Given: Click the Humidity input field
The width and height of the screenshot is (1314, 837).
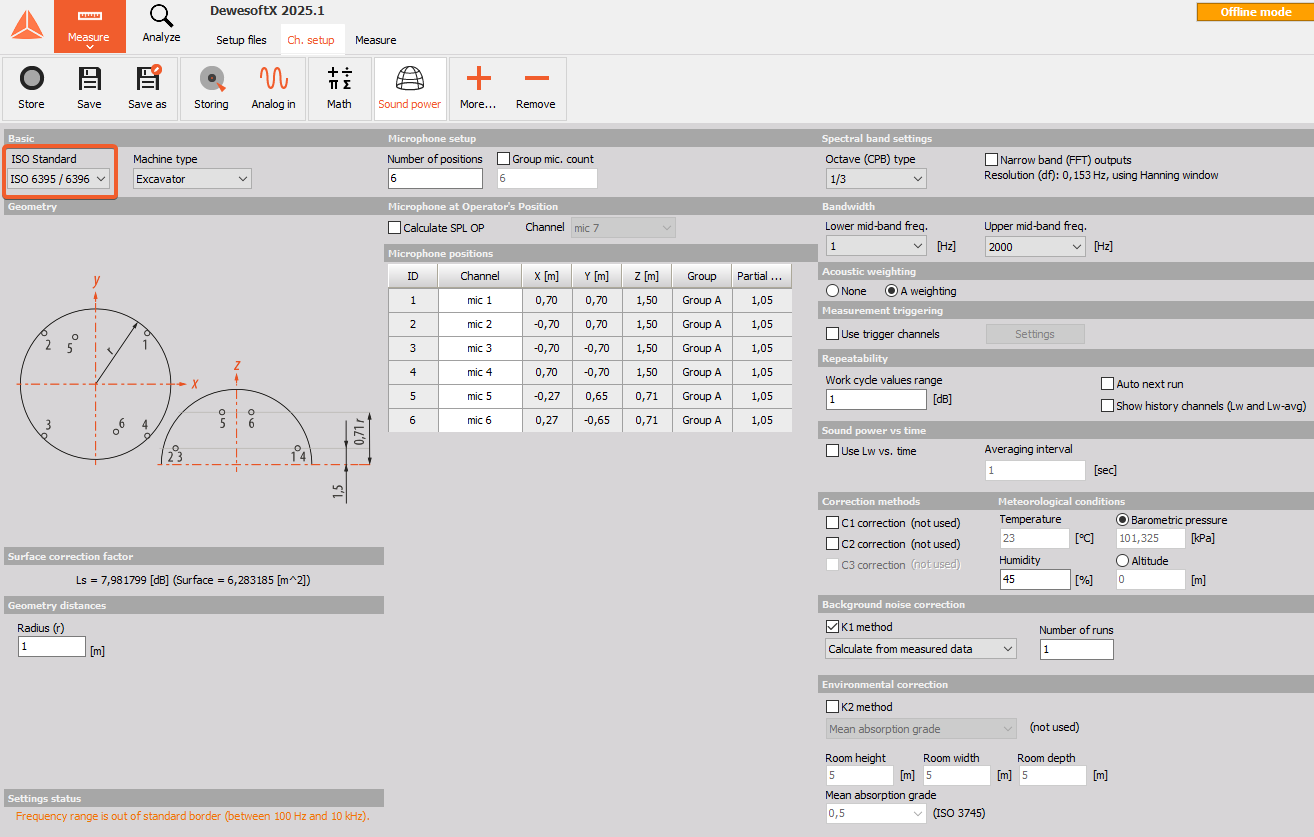Looking at the screenshot, I should [x=1035, y=579].
